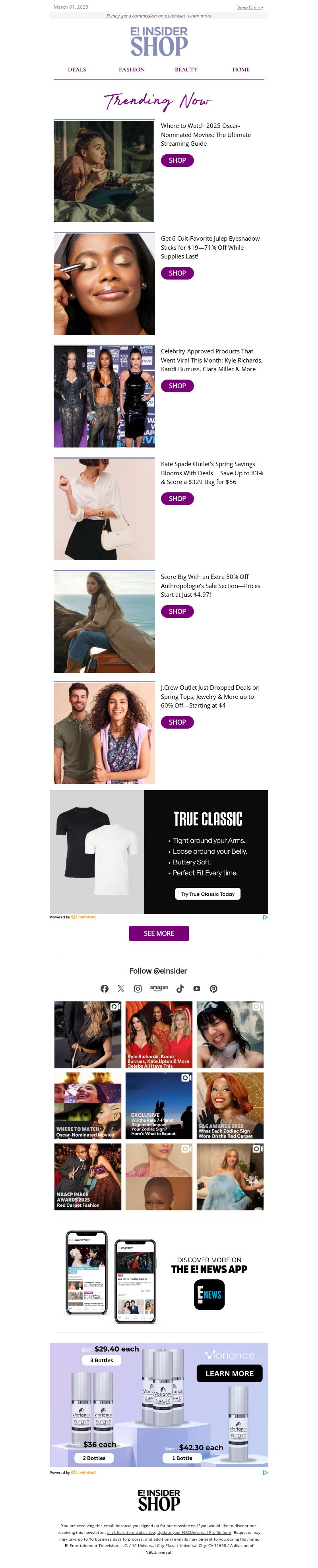Image resolution: width=318 pixels, height=1568 pixels.
Task: Open the BEAUTY navigation tab
Action: coord(186,69)
